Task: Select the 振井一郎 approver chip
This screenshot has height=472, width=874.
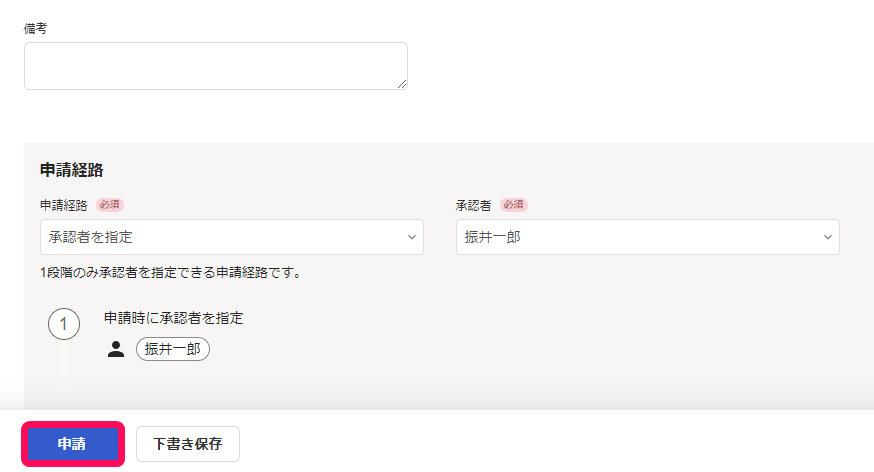Action: point(173,349)
